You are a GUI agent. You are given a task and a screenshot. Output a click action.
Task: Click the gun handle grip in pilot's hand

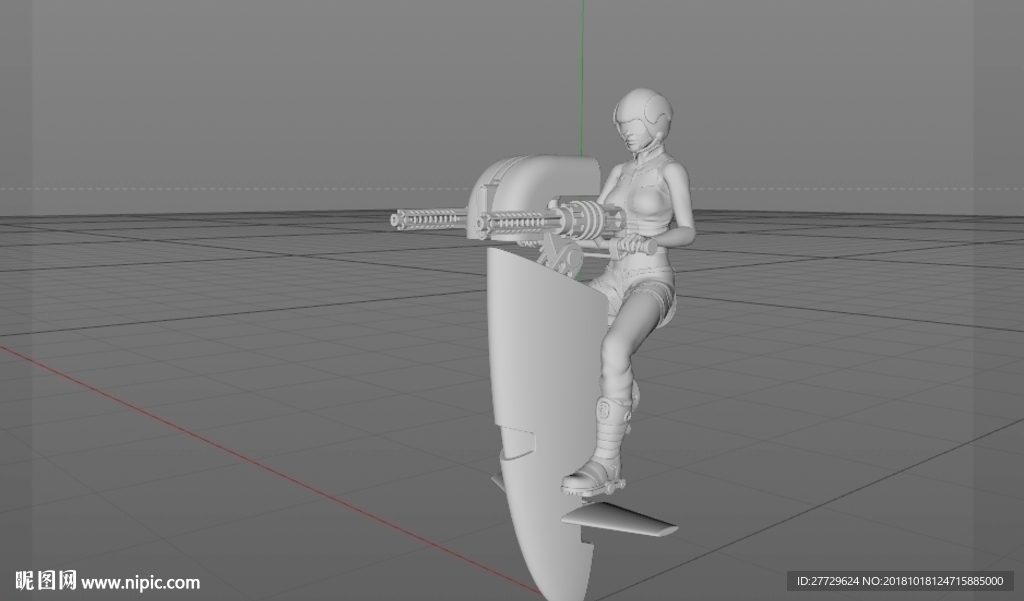point(635,246)
